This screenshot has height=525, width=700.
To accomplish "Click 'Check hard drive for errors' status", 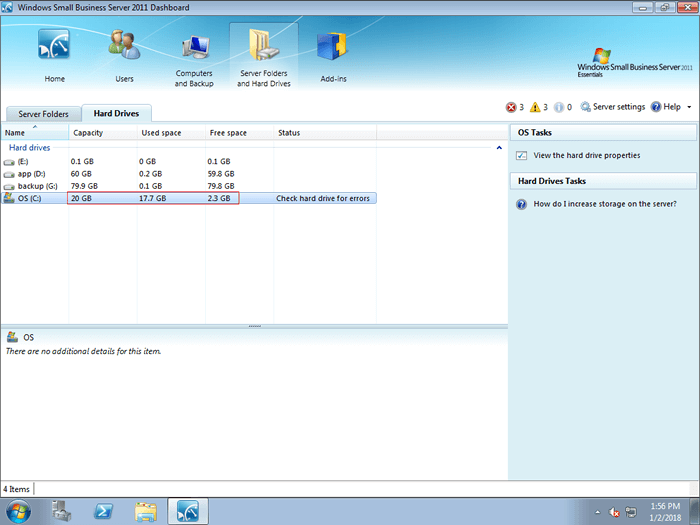I will click(x=323, y=198).
